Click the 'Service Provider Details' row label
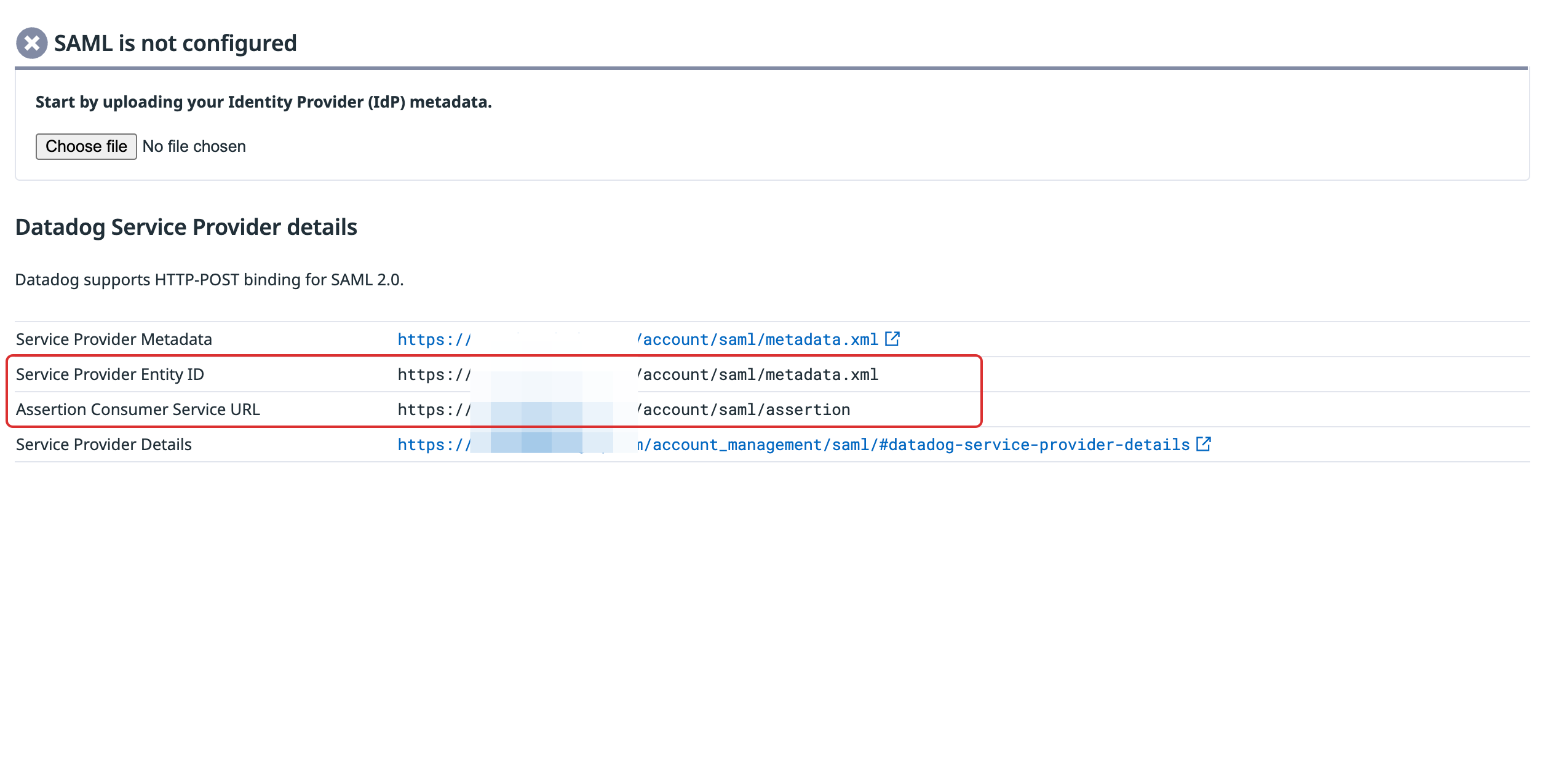 (104, 445)
